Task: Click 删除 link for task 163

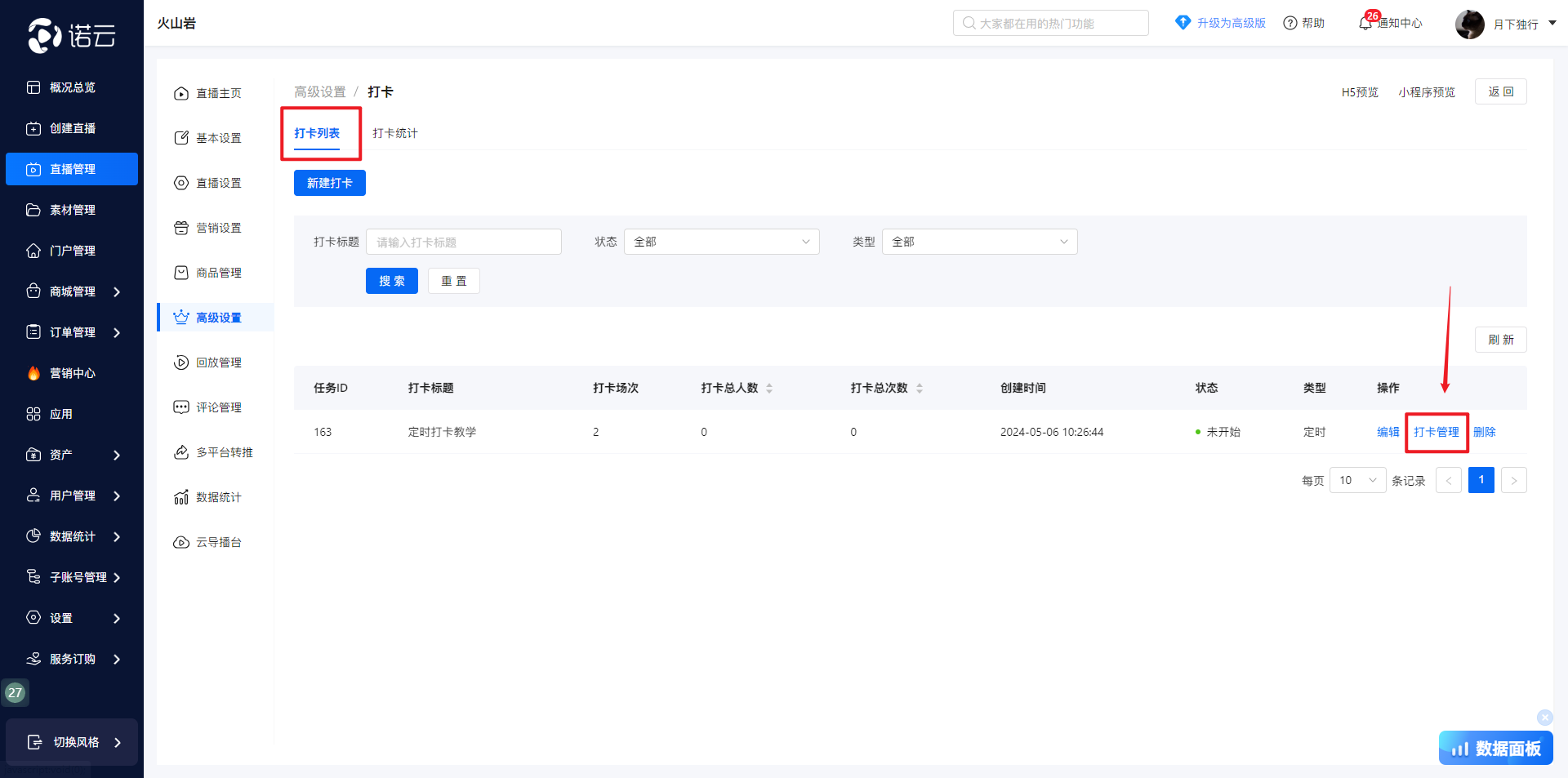Action: point(1484,432)
